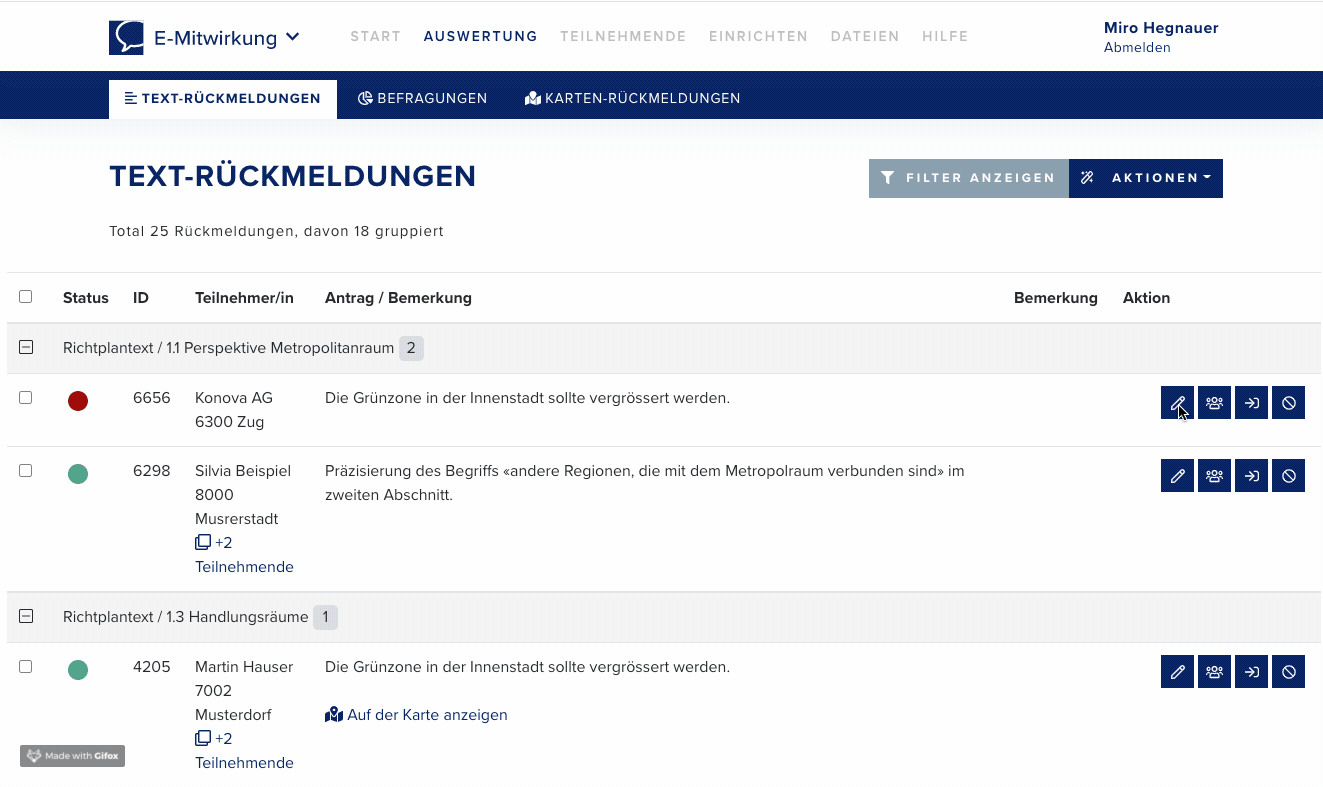1323x787 pixels.
Task: Click the red status dot for entry 6656
Action: tap(78, 401)
